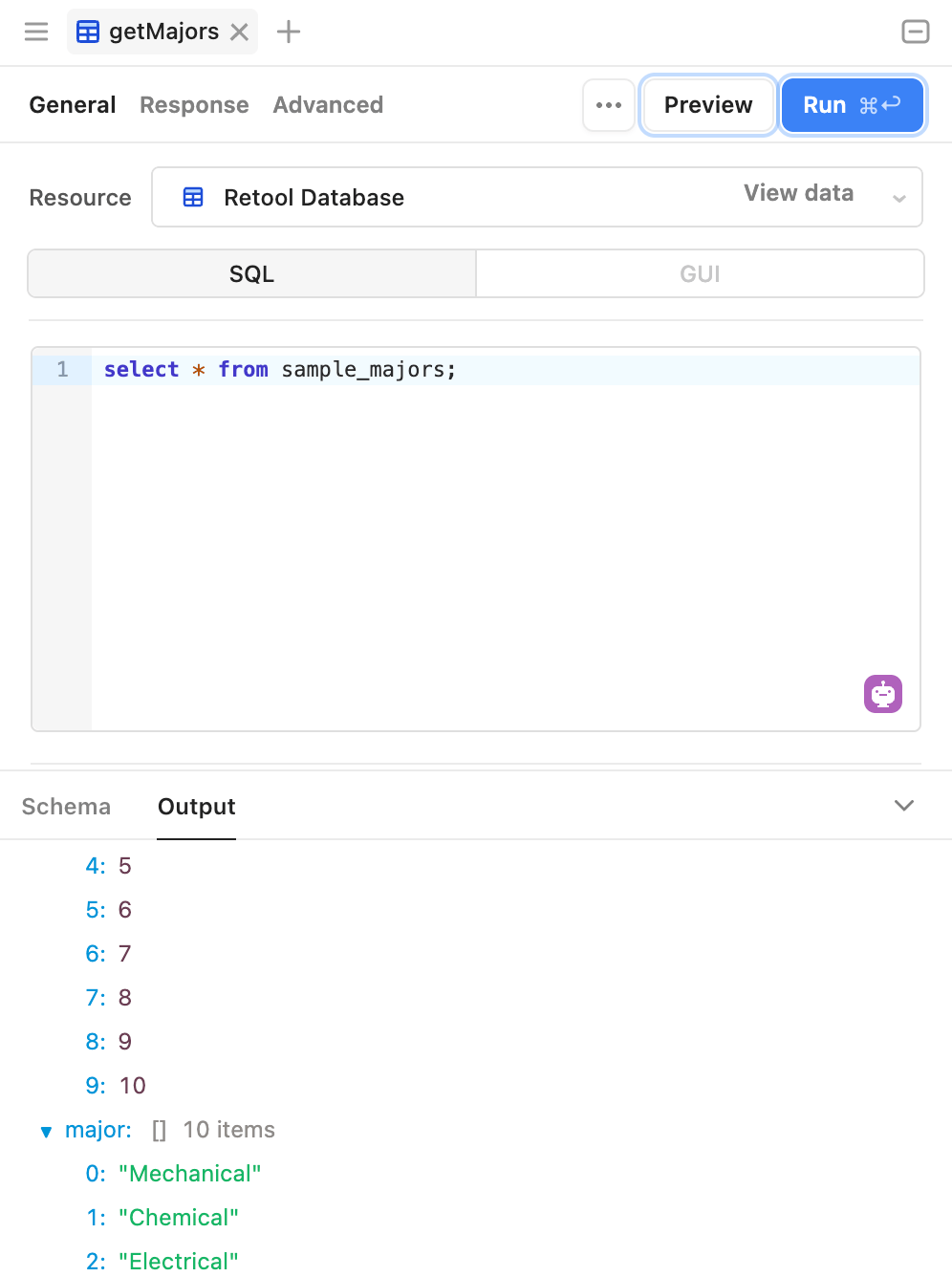Collapse the output panel chevron
The image size is (952, 1277).
pos(904,806)
